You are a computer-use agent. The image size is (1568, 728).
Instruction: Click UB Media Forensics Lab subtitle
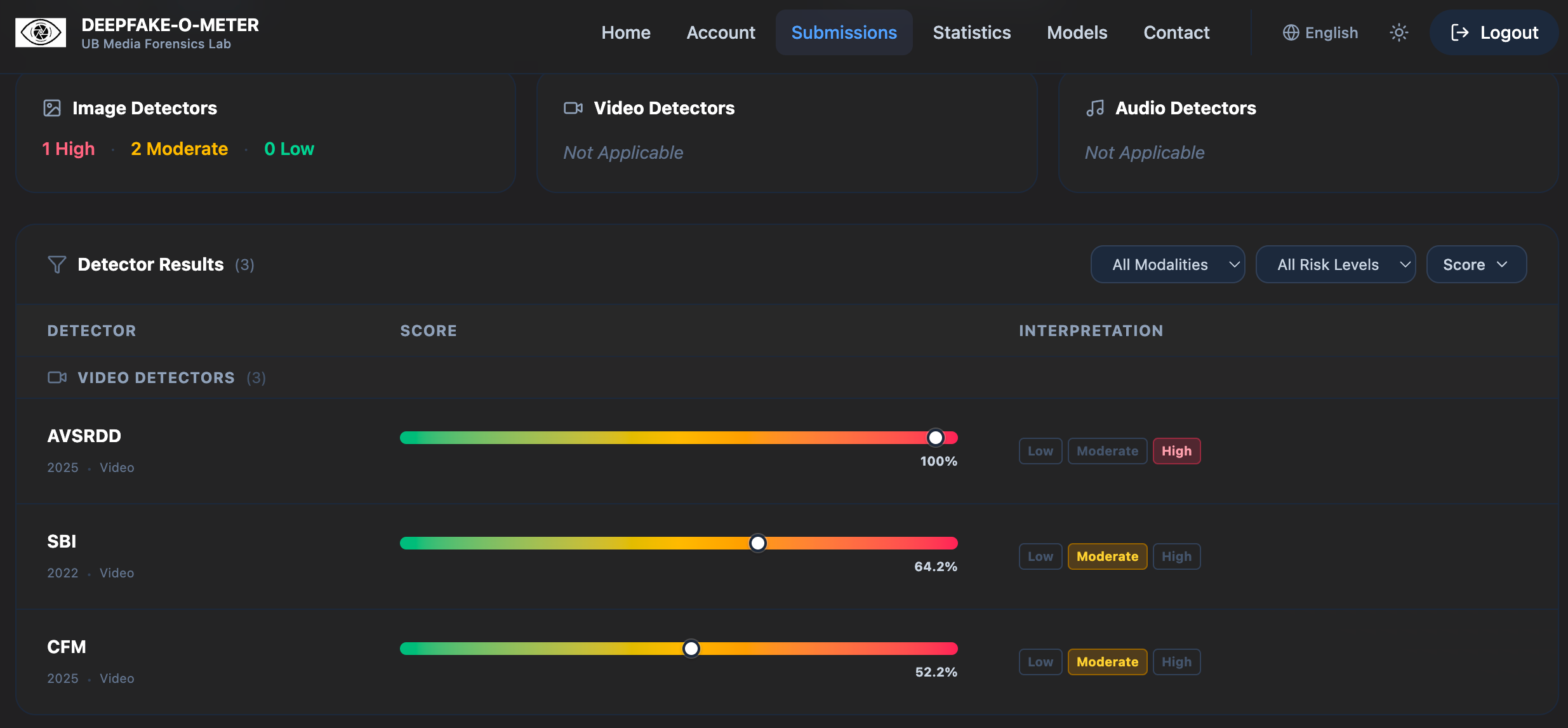[156, 44]
